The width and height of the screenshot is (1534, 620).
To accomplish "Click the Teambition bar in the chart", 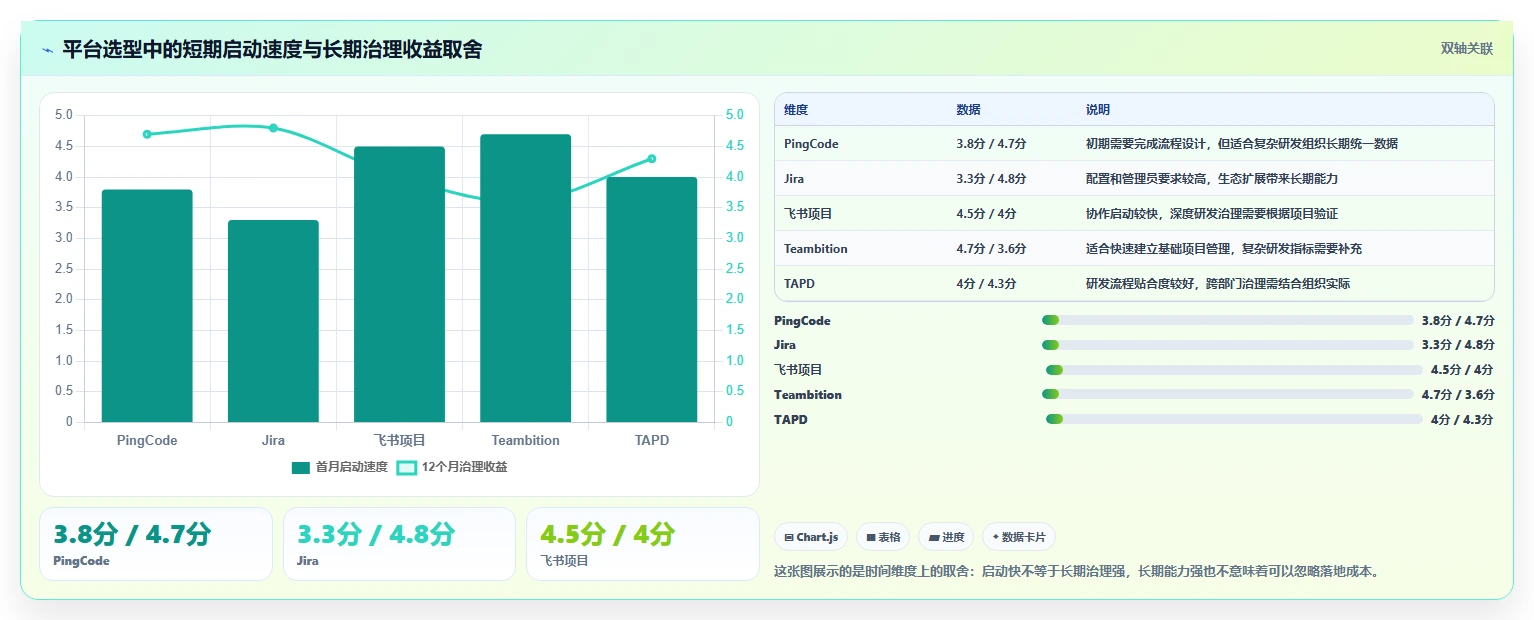I will tap(525, 278).
